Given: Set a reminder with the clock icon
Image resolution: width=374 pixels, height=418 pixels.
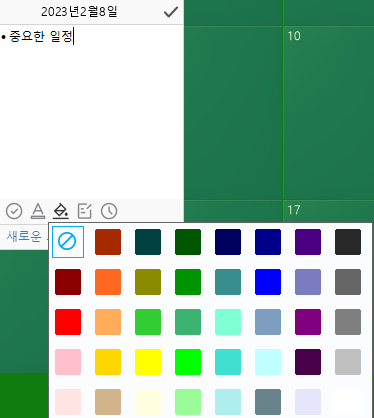Looking at the screenshot, I should (x=109, y=211).
